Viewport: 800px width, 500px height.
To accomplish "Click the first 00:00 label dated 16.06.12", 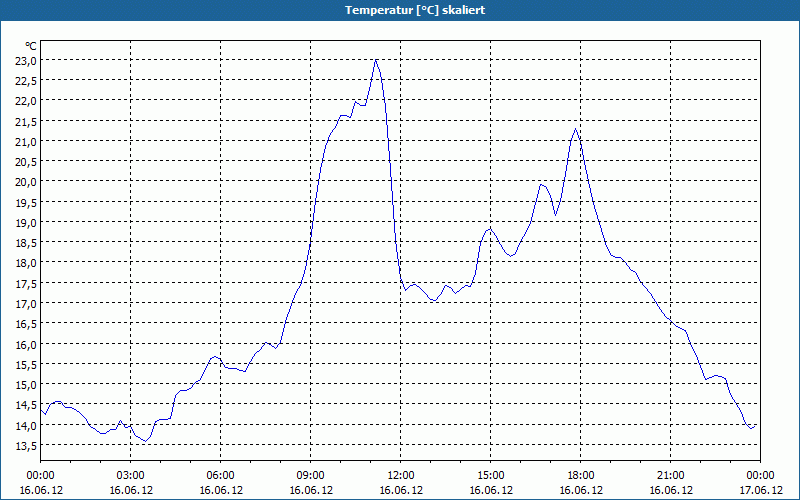I will (x=40, y=476).
